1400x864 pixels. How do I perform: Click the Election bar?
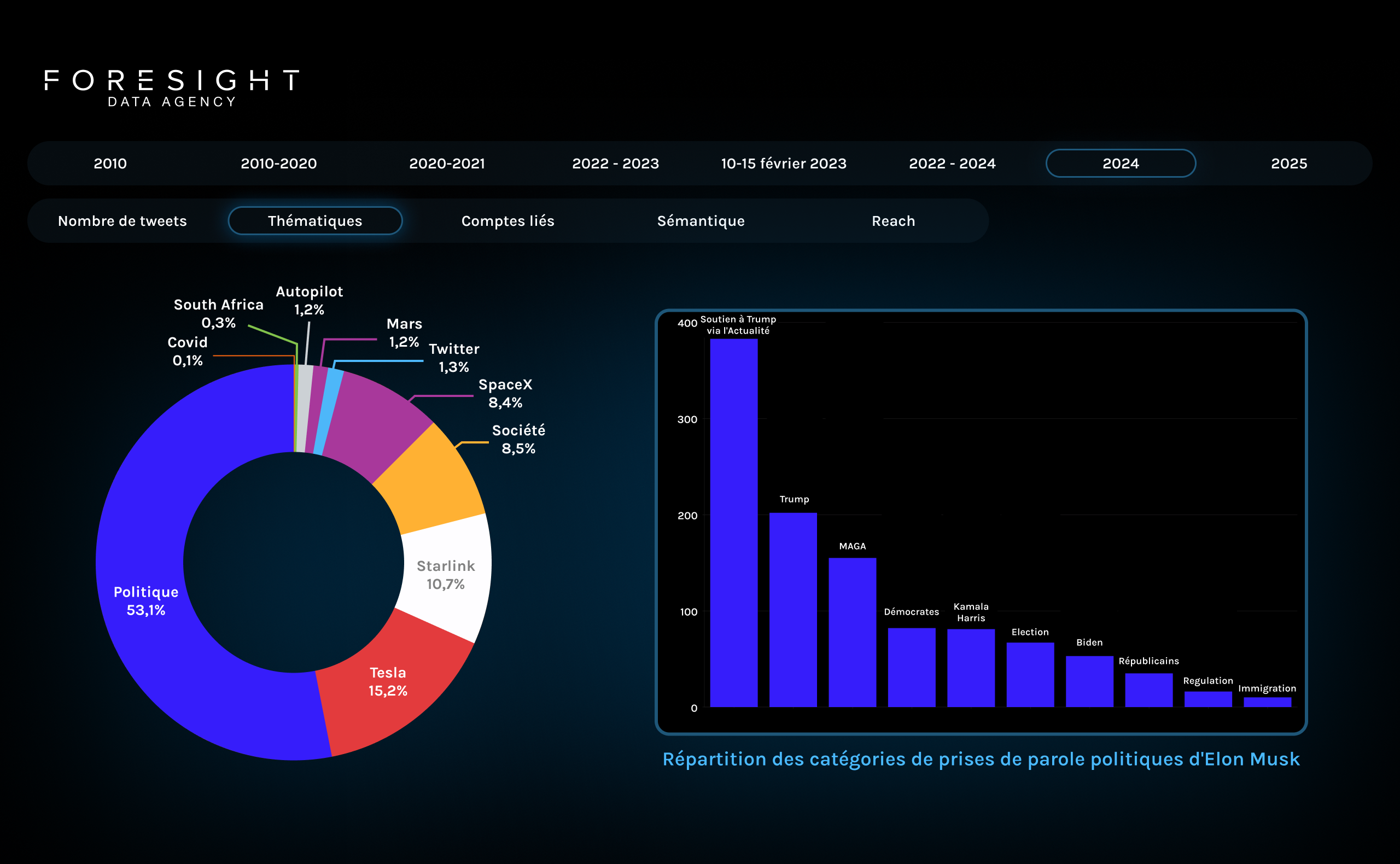tap(1030, 675)
